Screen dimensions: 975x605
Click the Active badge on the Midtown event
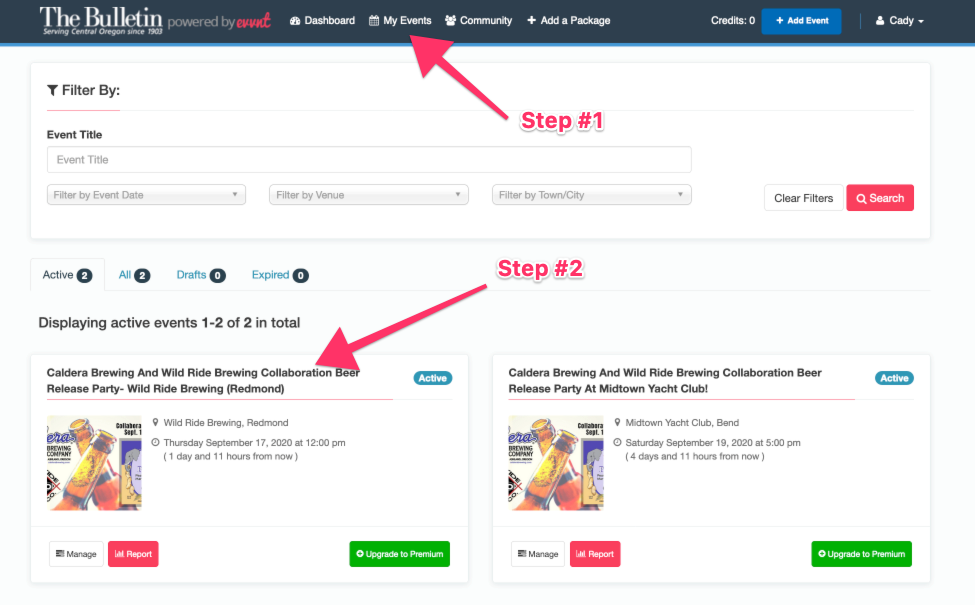click(894, 378)
